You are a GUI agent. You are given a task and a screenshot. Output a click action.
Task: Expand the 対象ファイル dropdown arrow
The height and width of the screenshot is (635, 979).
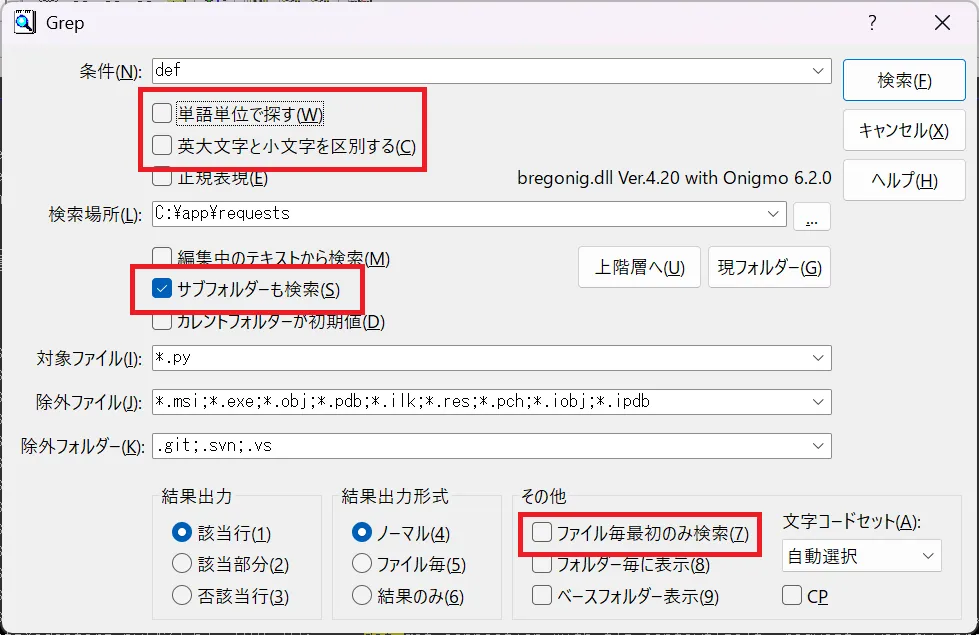coord(819,358)
